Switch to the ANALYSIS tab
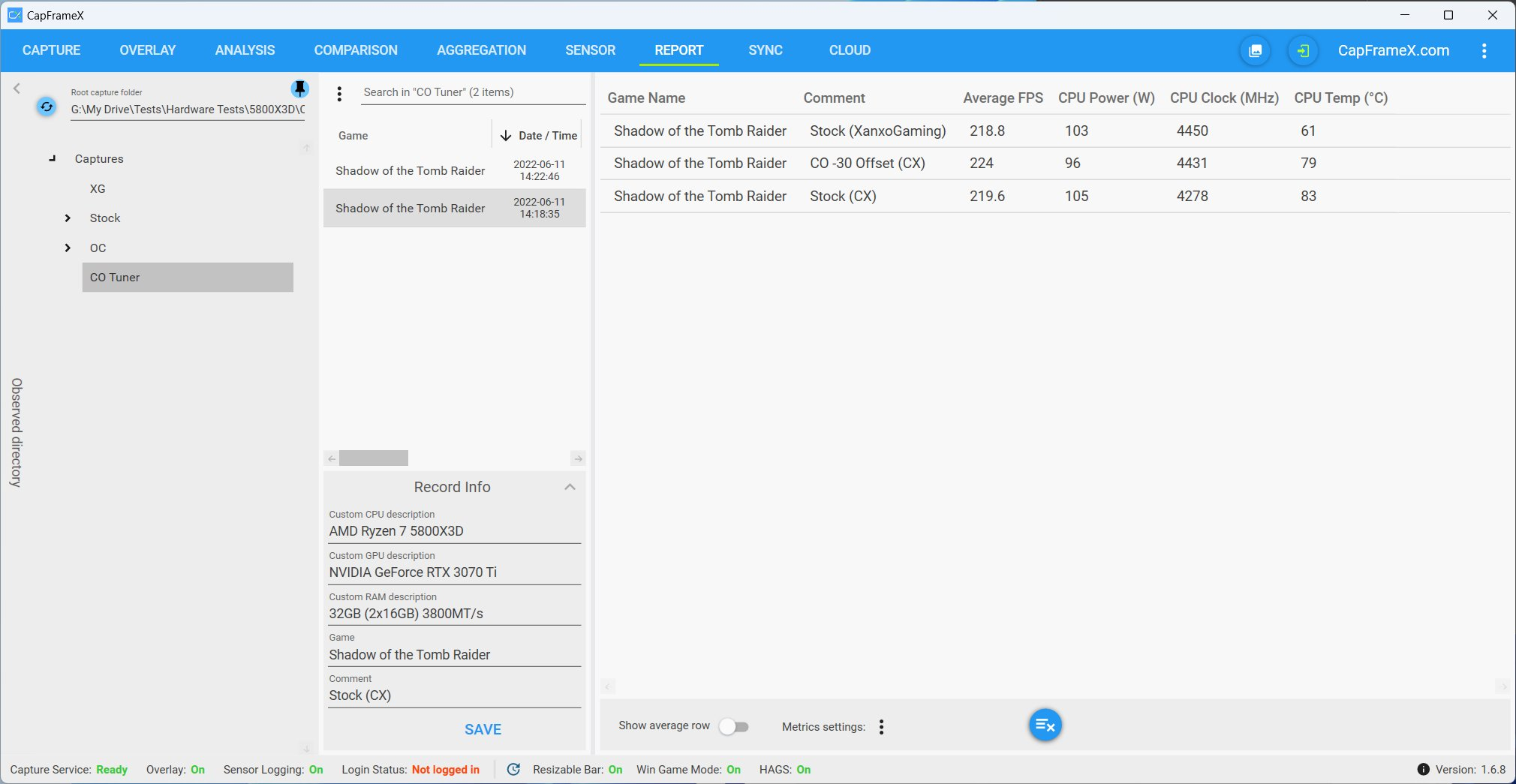 pos(245,50)
